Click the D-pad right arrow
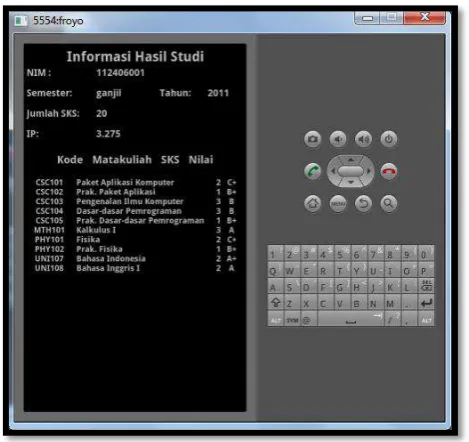 (x=369, y=171)
